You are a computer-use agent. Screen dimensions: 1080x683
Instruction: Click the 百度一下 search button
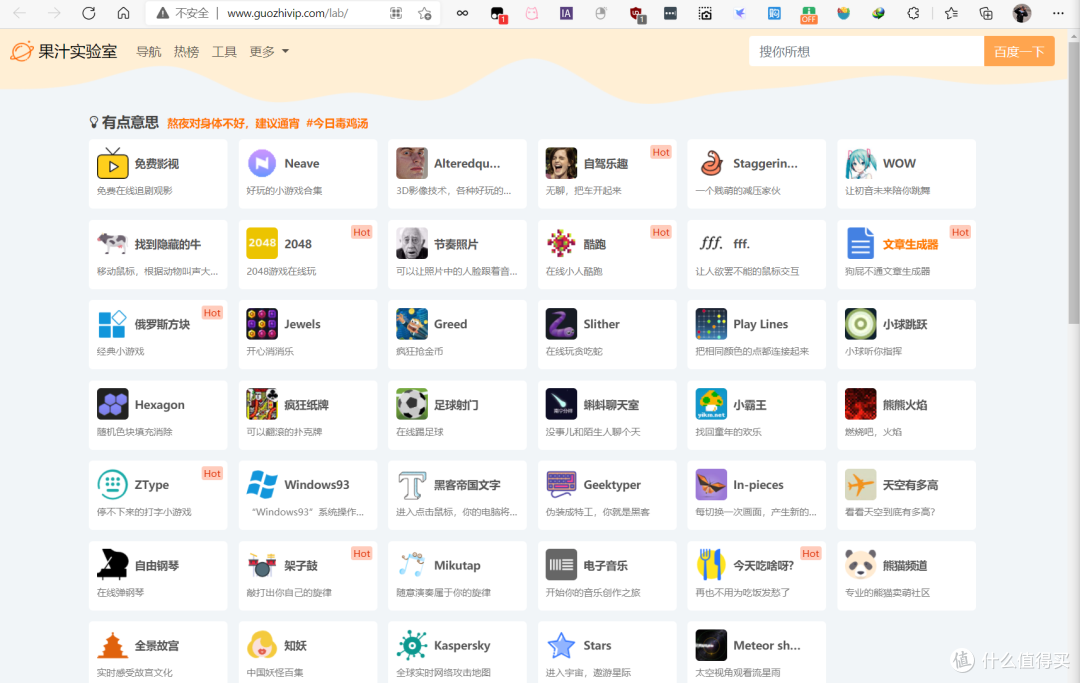pos(1019,52)
